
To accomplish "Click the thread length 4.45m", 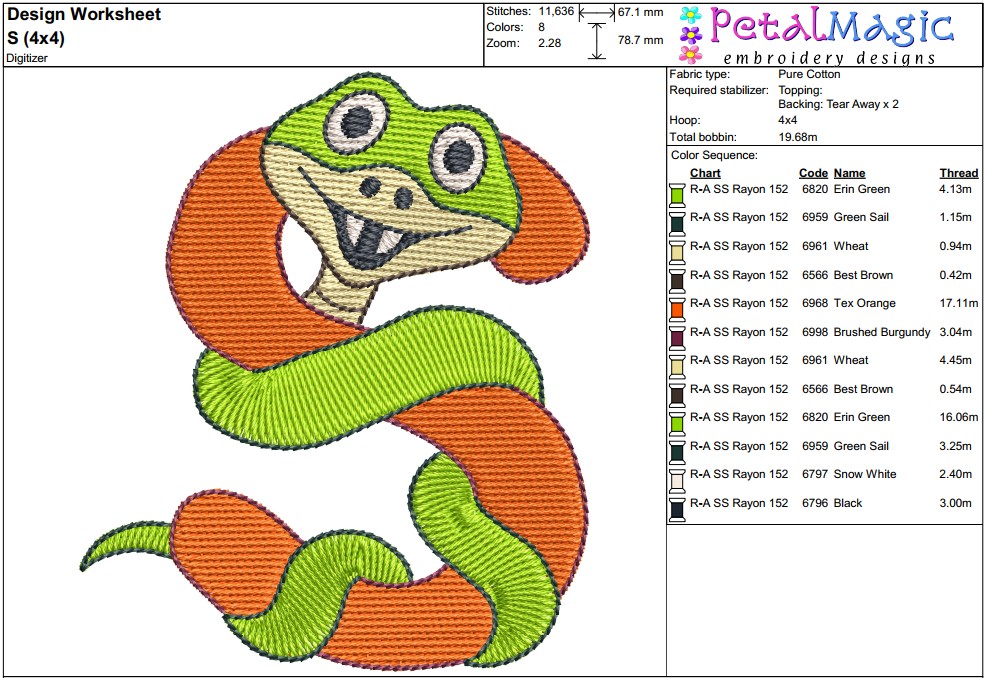I will click(955, 360).
